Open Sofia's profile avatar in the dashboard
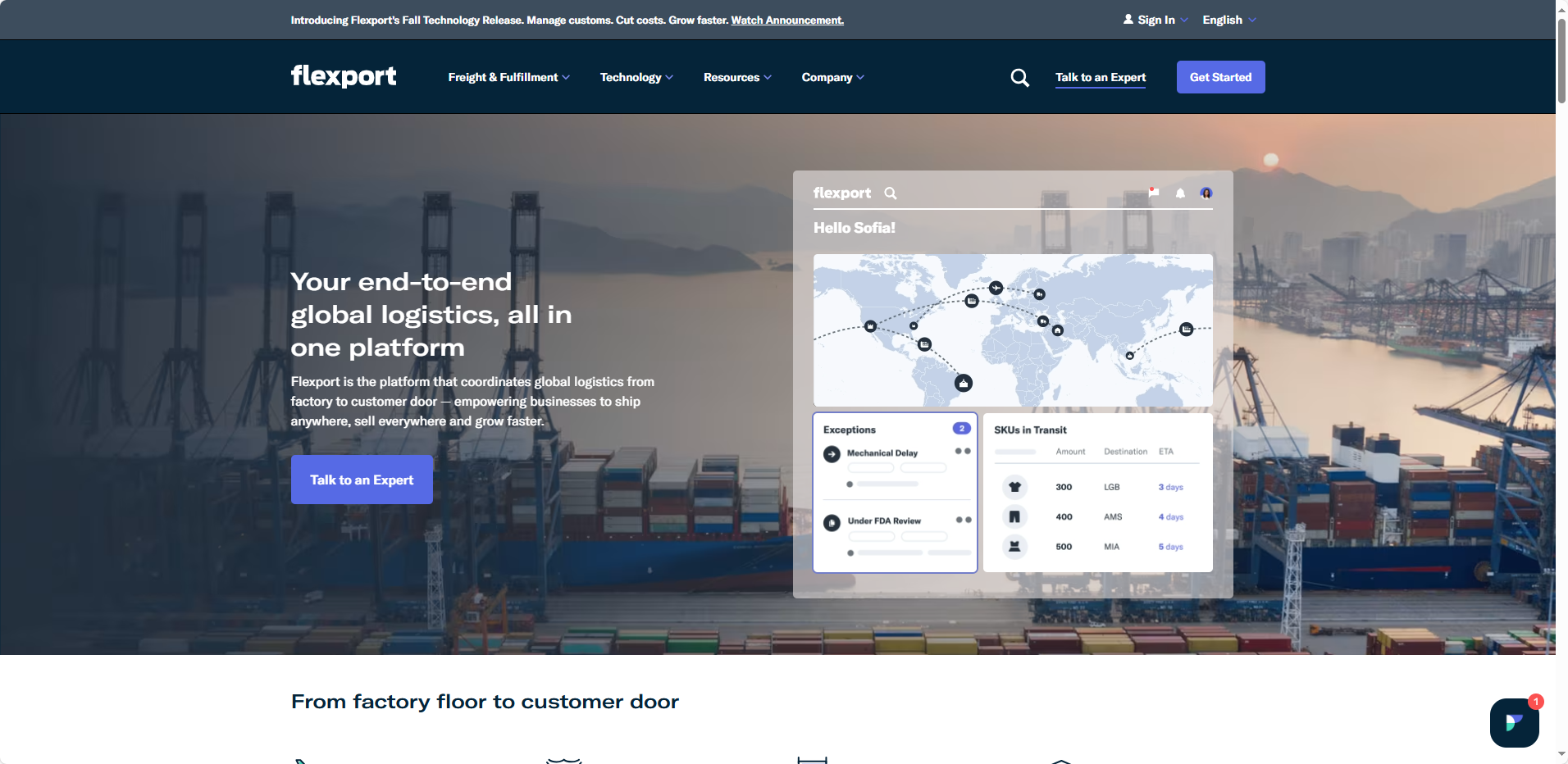This screenshot has width=1568, height=764. 1206,193
